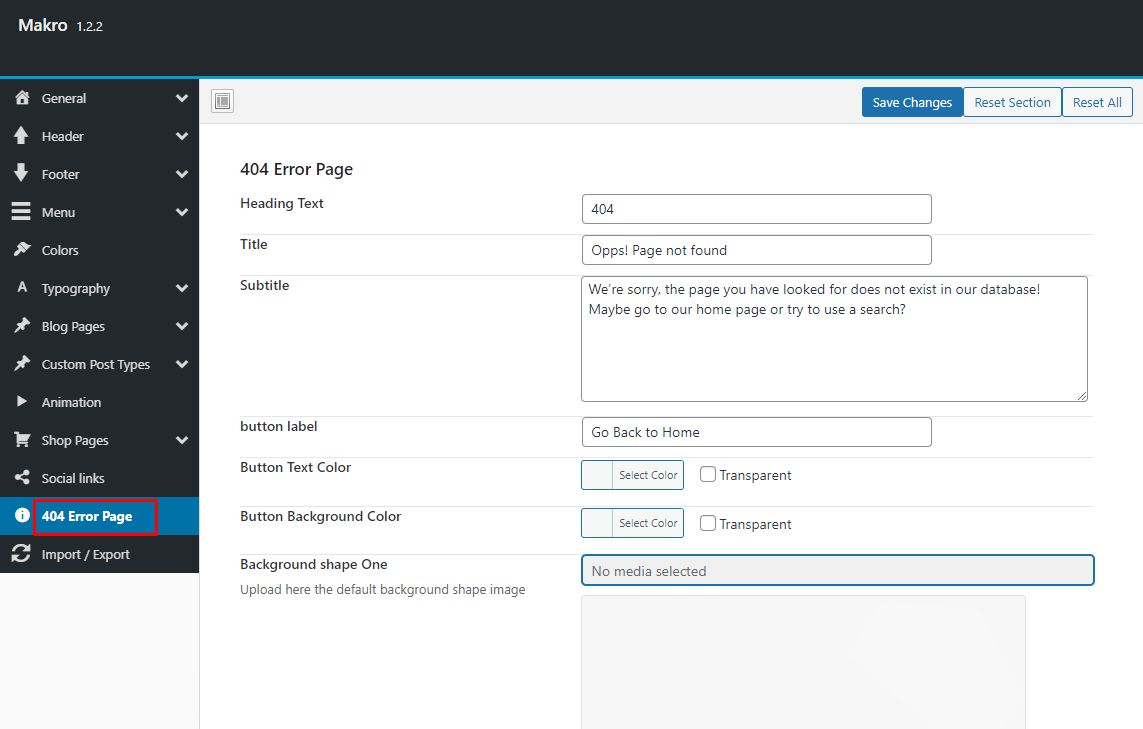Click the home icon next to General

pos(23,98)
